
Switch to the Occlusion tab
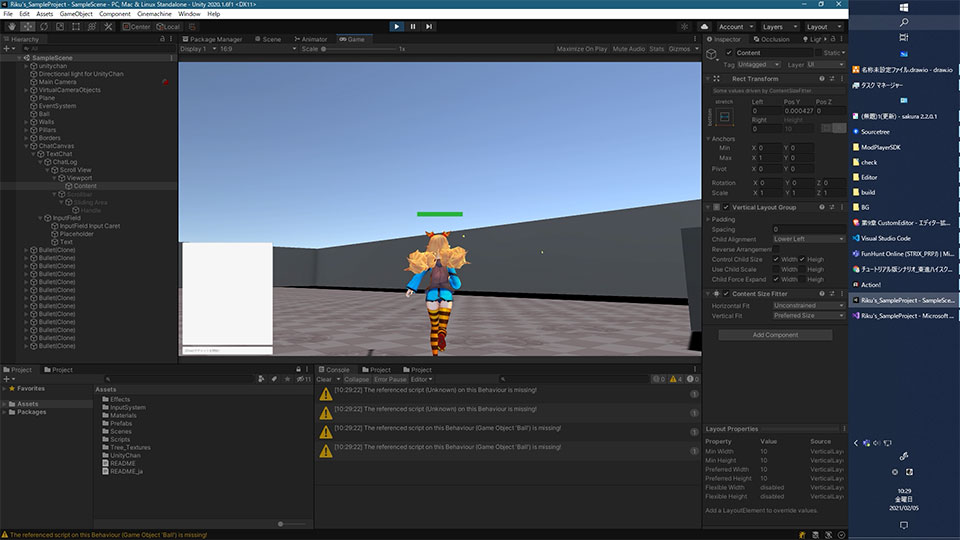coord(771,39)
